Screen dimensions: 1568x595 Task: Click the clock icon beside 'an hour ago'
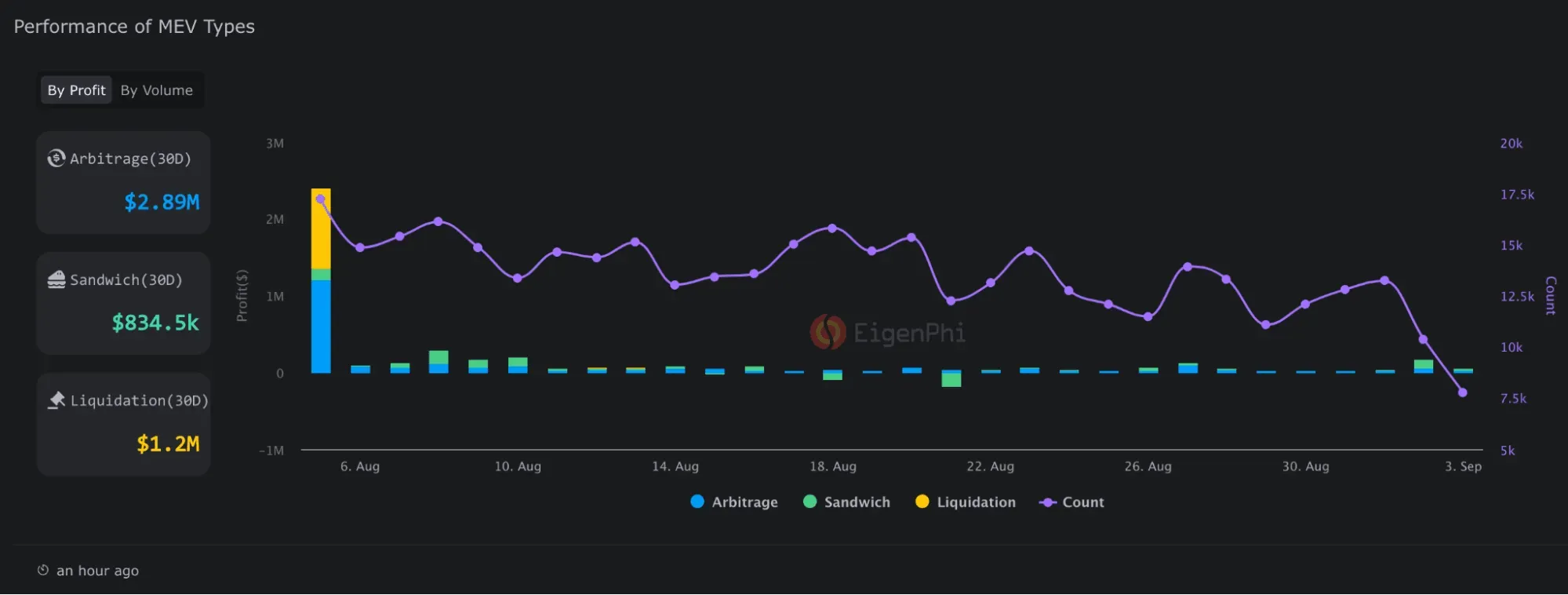coord(43,570)
